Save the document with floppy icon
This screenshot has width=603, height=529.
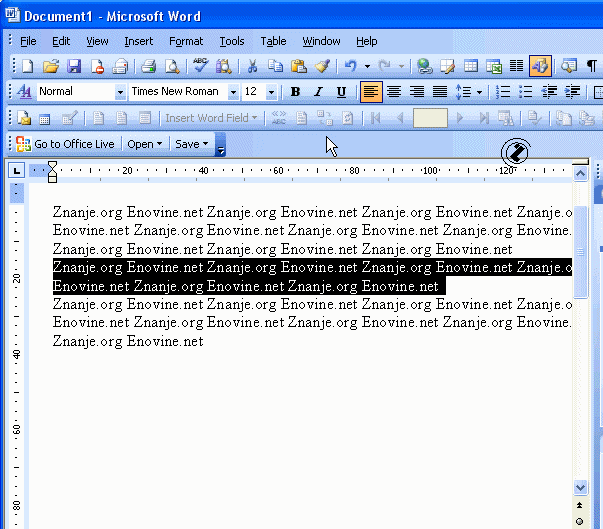click(74, 67)
